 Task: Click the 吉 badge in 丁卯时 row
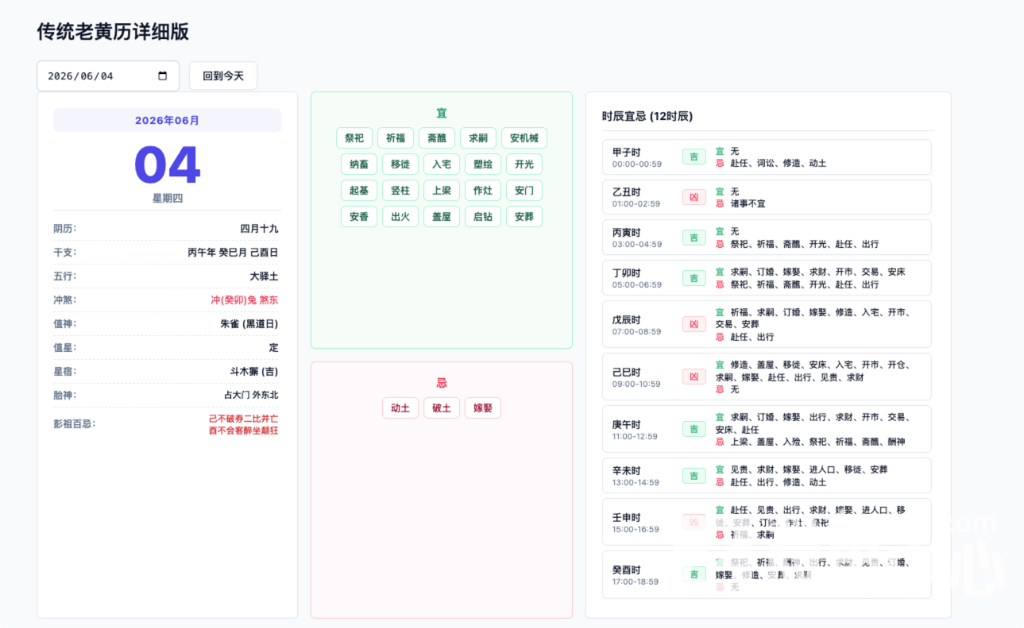pyautogui.click(x=694, y=278)
